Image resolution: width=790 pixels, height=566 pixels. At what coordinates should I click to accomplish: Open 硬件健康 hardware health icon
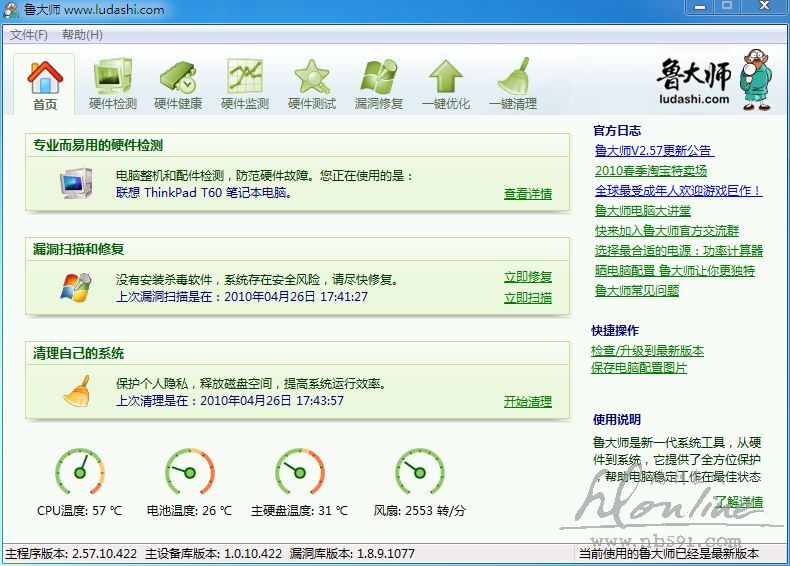coord(178,83)
